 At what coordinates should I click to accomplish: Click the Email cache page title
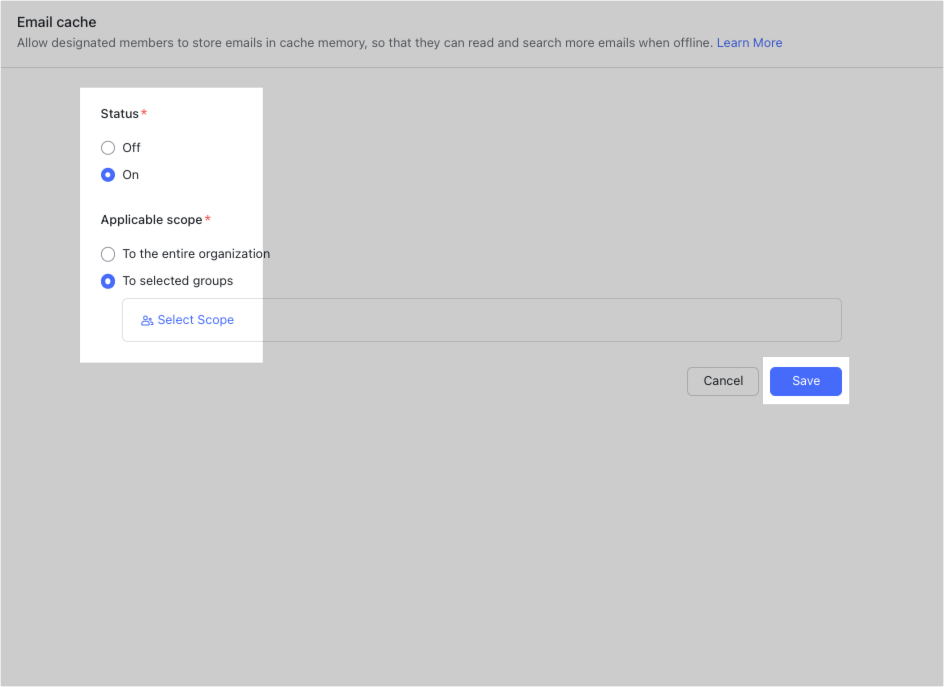click(x=57, y=22)
